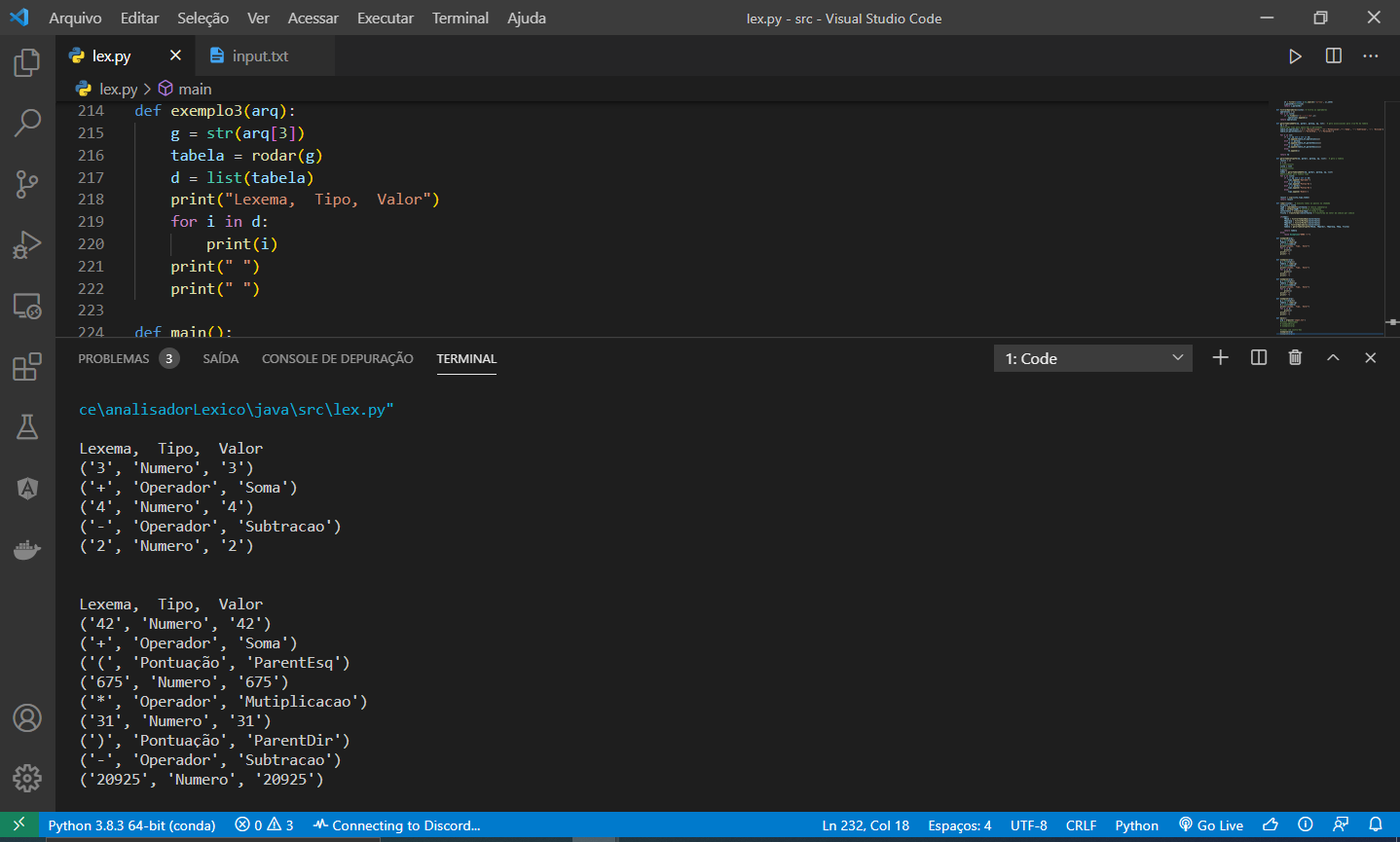Open the Run and Debug view
Image resolution: width=1400 pixels, height=842 pixels.
26,244
